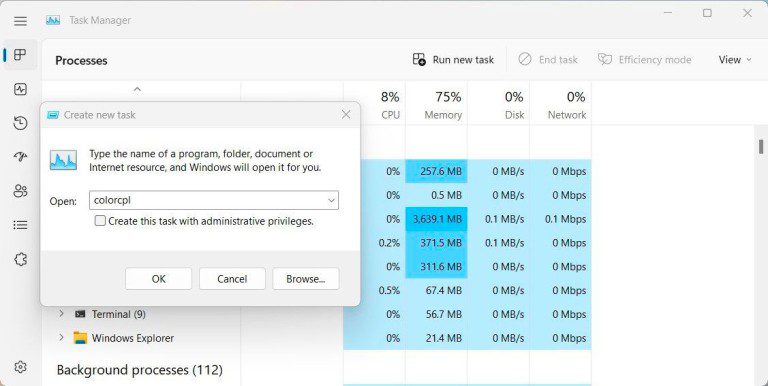
Task: Expand the Windows Explorer process group
Action: coord(61,338)
